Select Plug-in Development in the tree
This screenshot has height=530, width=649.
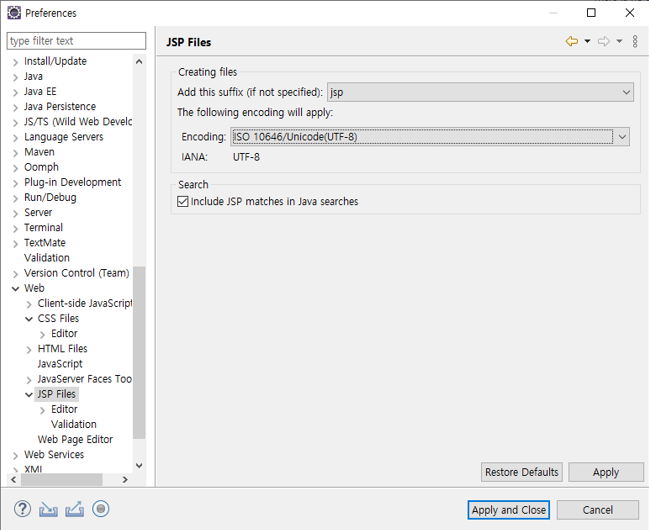pos(73,182)
